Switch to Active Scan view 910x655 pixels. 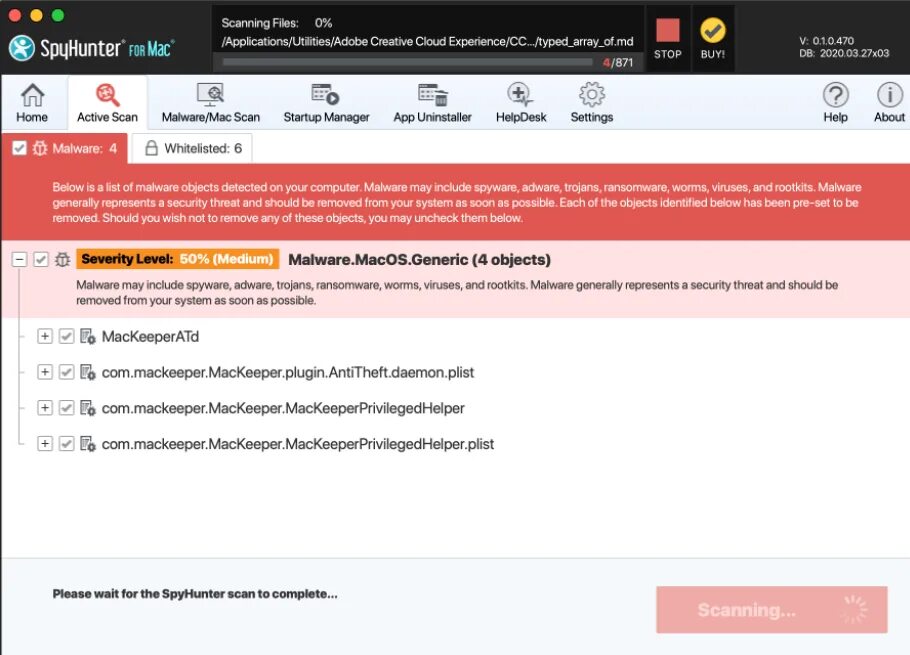tap(107, 103)
